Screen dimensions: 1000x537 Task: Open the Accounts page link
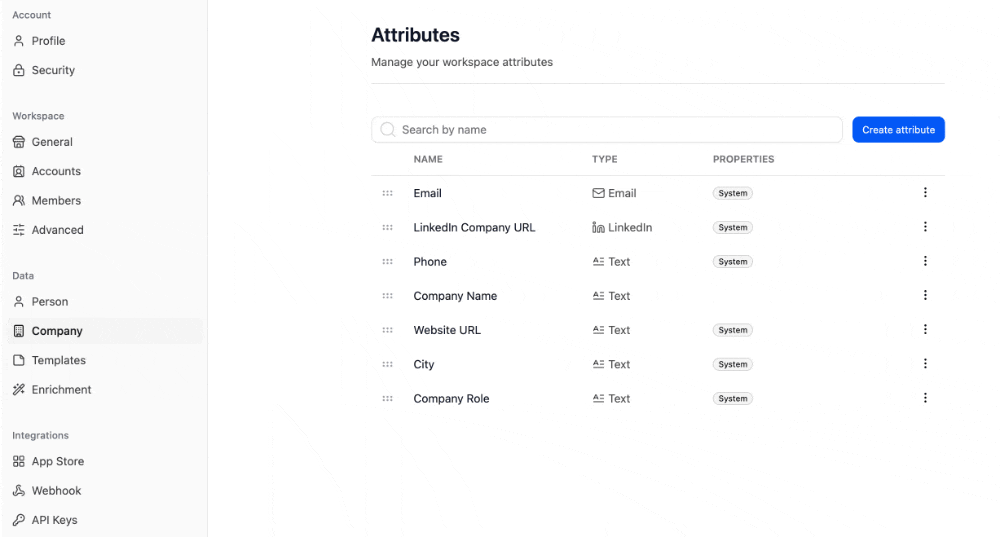56,171
